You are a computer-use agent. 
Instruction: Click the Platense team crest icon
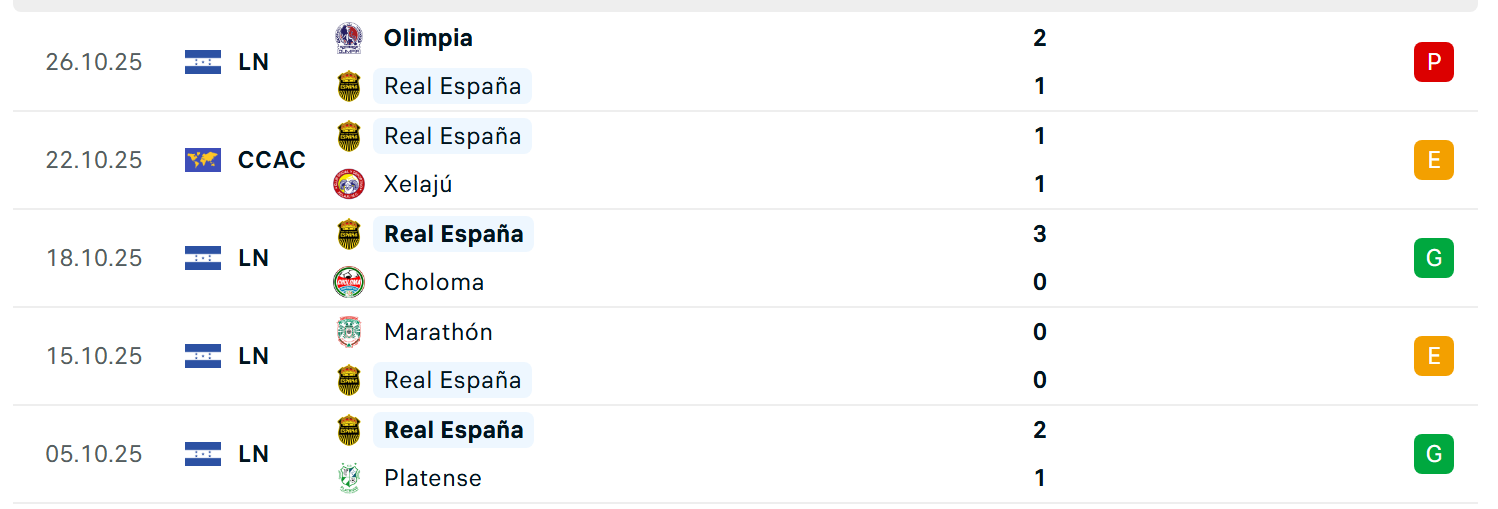point(348,478)
